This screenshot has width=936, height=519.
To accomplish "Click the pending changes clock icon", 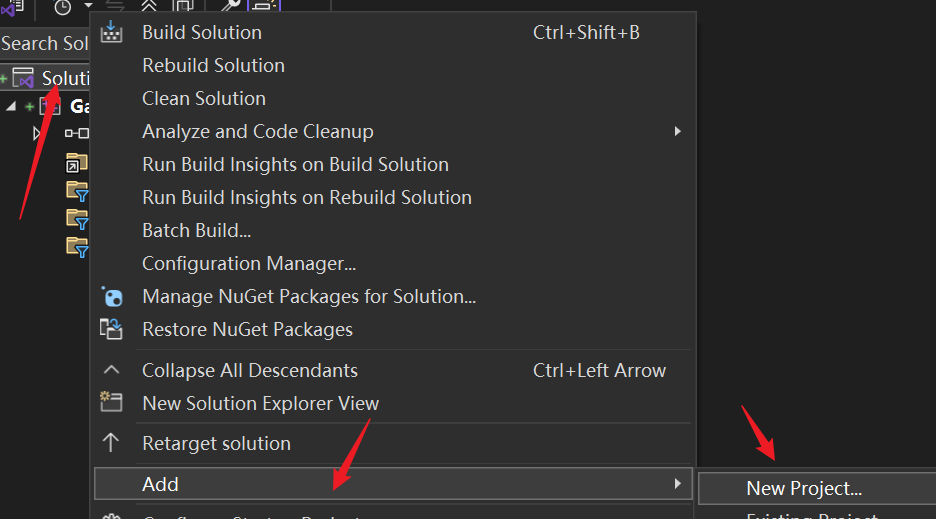I will coord(62,7).
